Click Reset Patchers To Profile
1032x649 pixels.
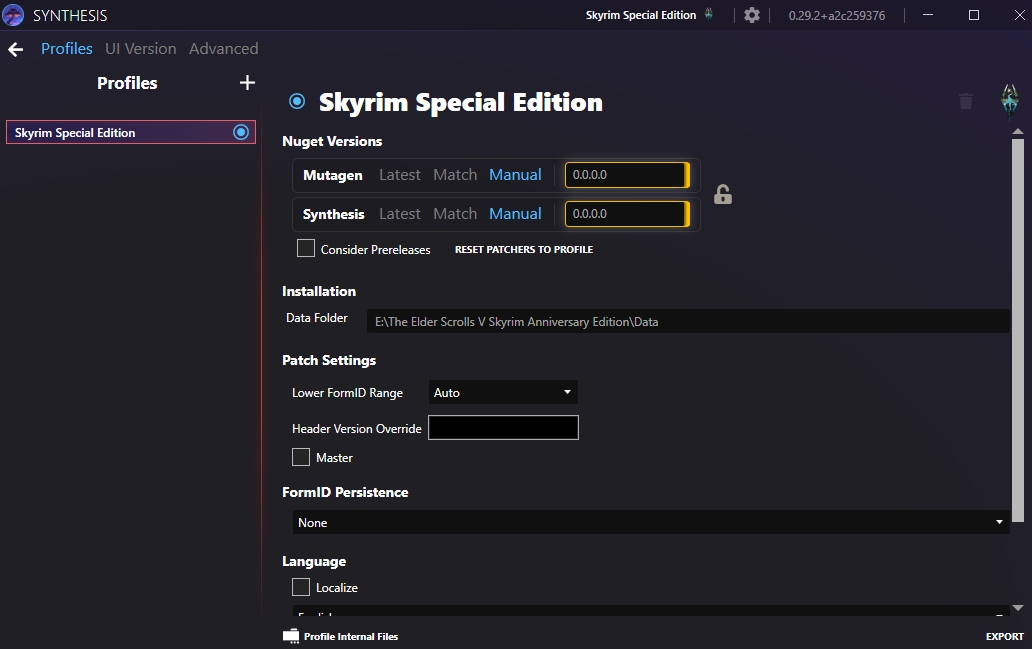[524, 249]
